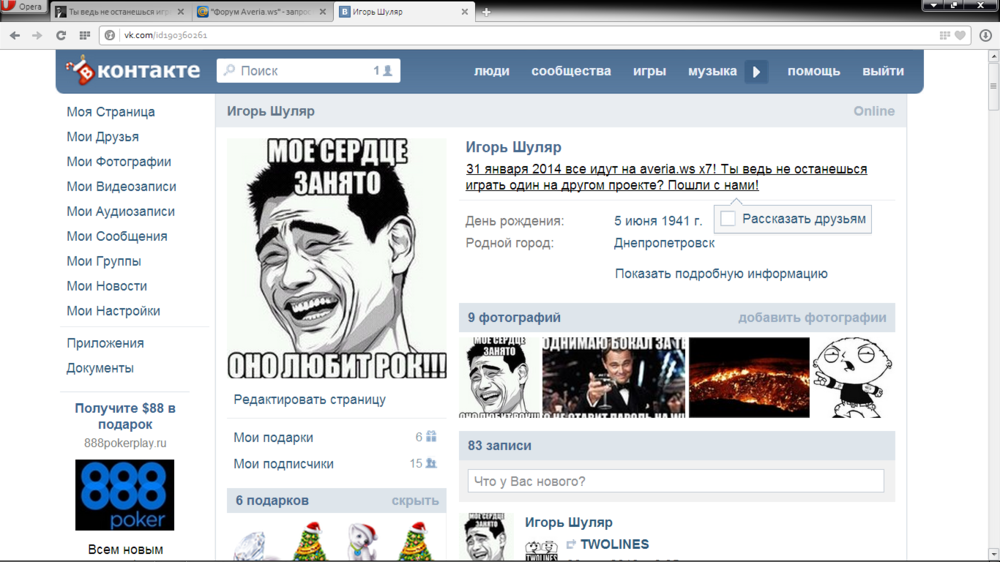The width and height of the screenshot is (1000, 562).
Task: Click the gift icon next to Мои подарки
Action: (x=431, y=437)
